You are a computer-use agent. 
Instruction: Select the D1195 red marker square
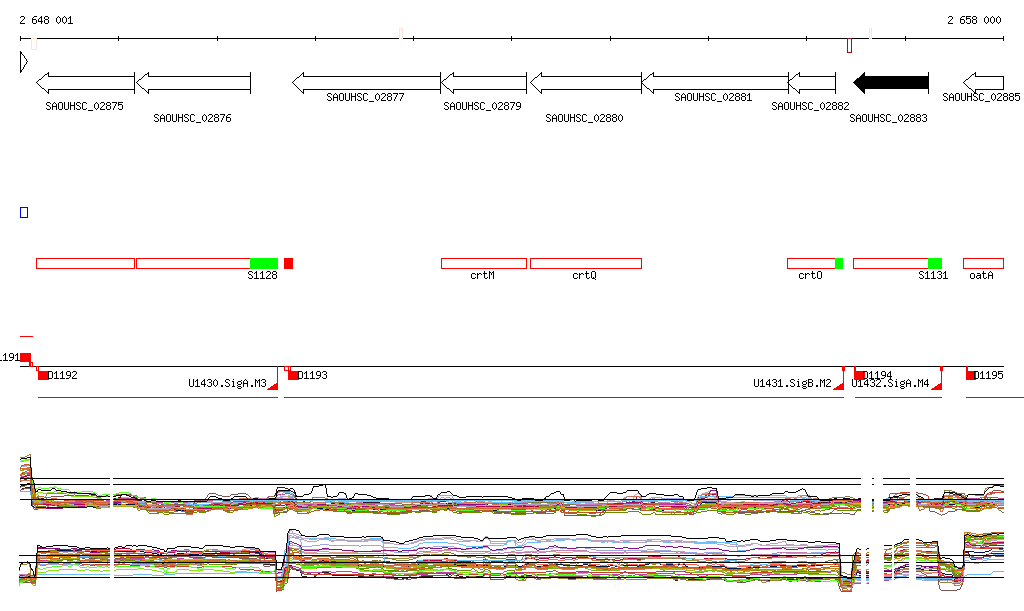[x=971, y=375]
